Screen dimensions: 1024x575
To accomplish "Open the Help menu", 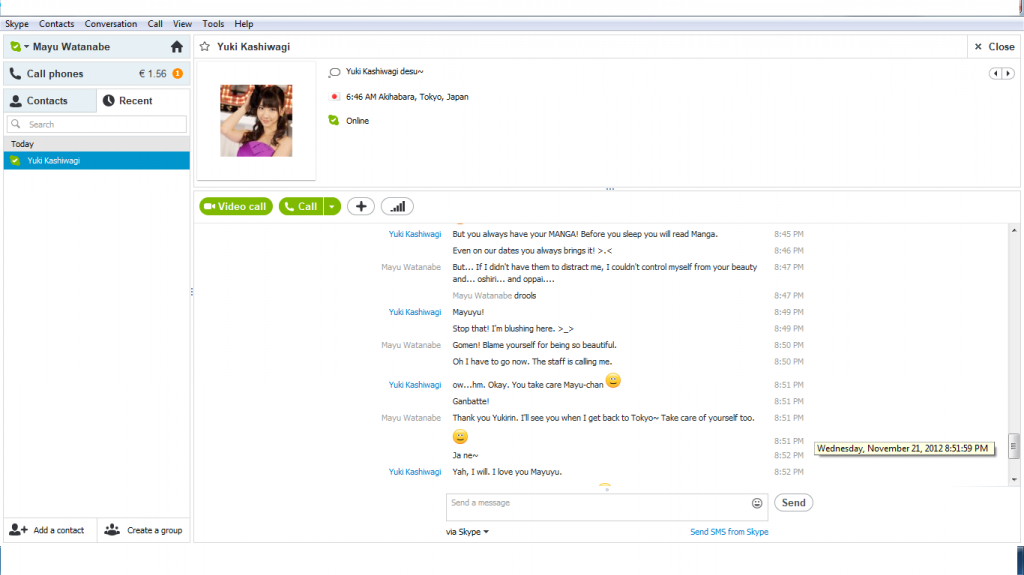I will coord(244,24).
